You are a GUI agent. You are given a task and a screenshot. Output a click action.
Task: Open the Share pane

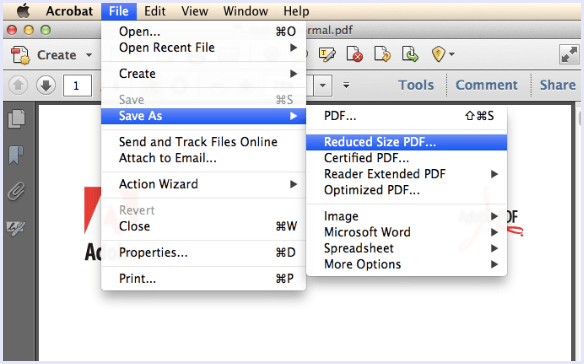(558, 85)
